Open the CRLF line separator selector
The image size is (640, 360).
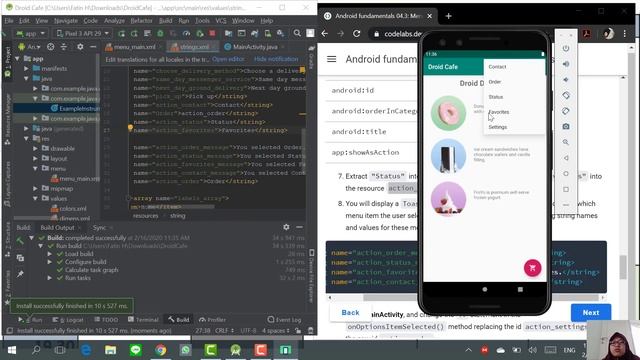coord(224,331)
